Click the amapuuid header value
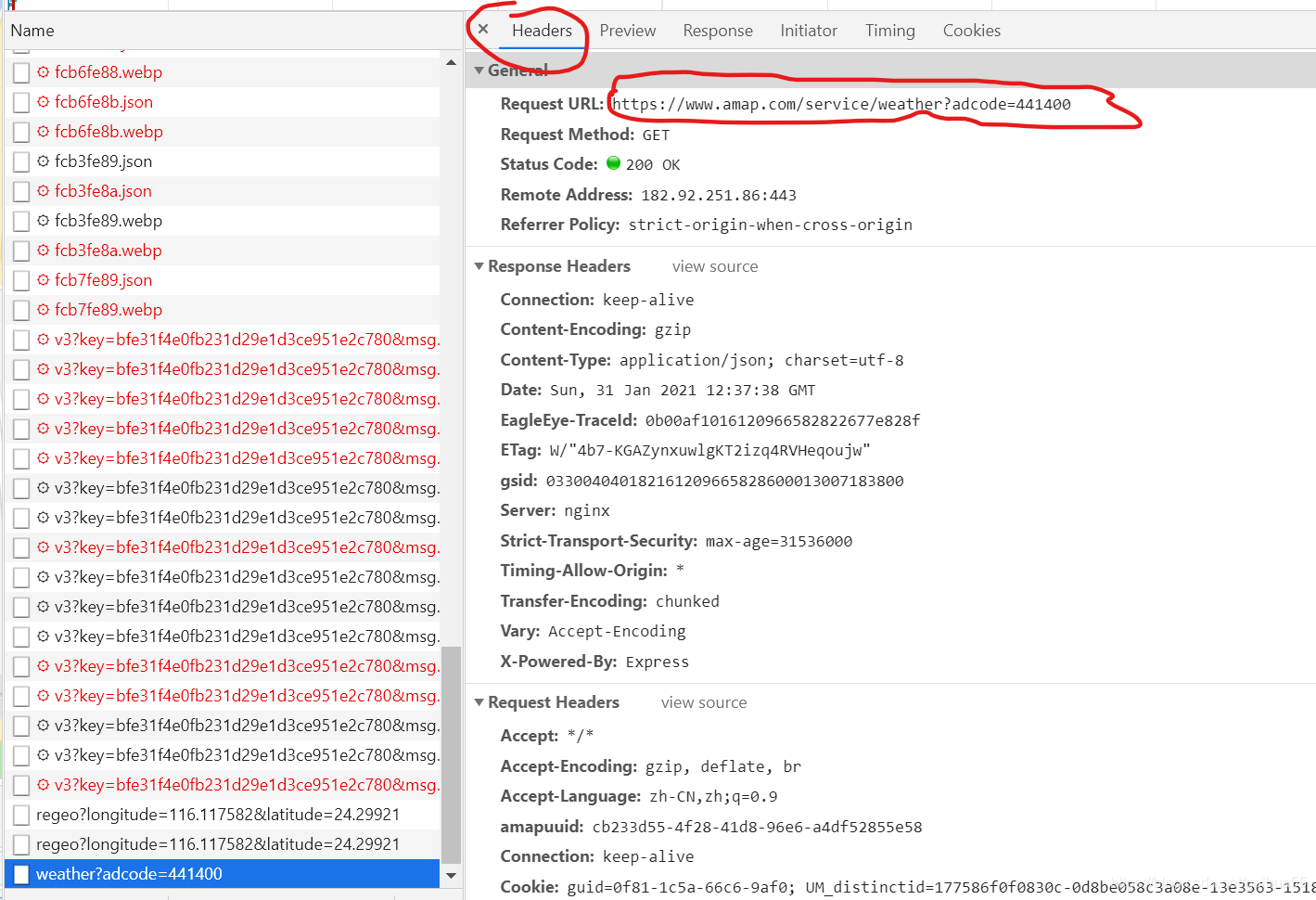Screen dimensions: 1316x900 tap(757, 828)
